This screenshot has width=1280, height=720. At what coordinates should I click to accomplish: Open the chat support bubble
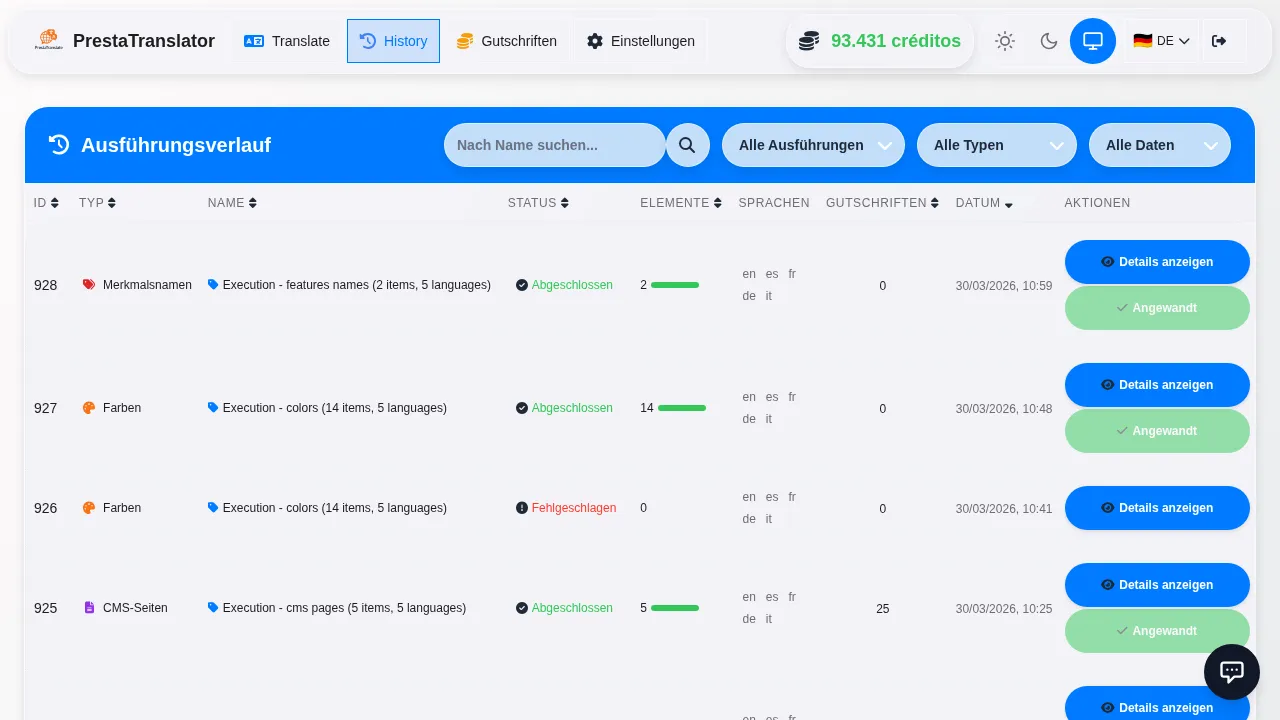(1231, 672)
